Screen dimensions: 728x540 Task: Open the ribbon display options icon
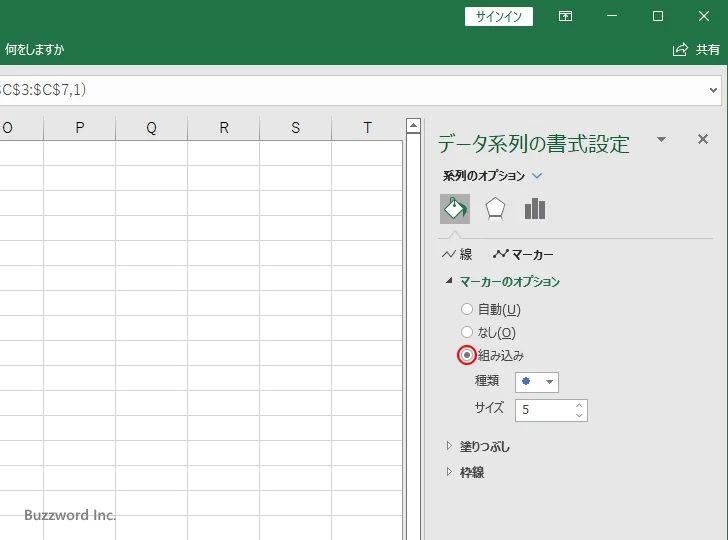565,16
